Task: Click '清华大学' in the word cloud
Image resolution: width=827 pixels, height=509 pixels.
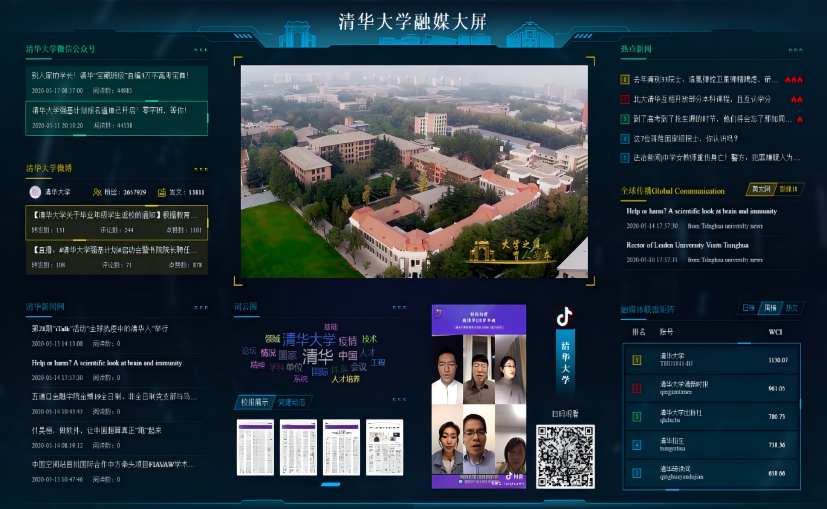Action: click(309, 339)
